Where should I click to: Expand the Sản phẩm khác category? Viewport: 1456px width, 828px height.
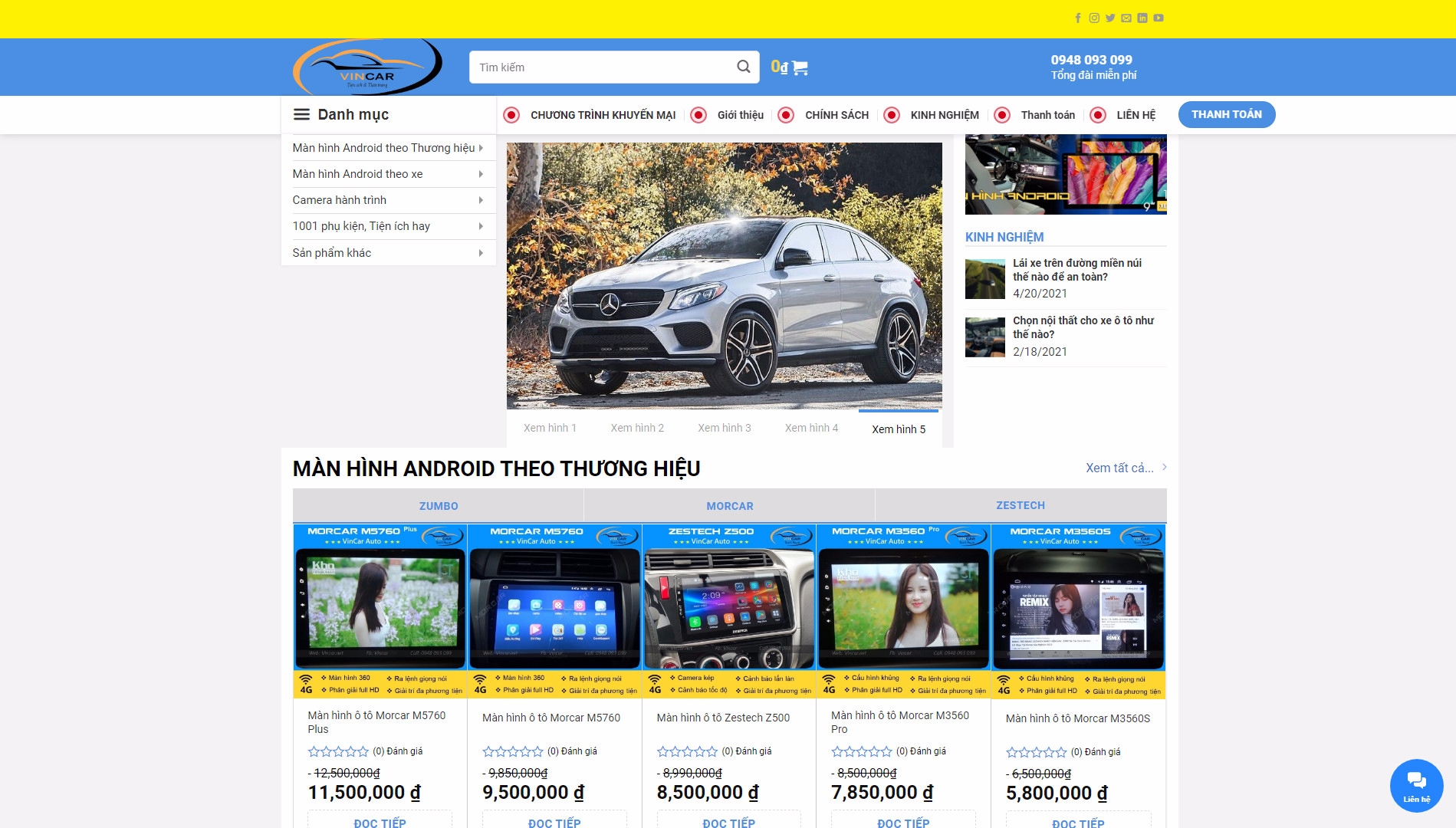388,253
